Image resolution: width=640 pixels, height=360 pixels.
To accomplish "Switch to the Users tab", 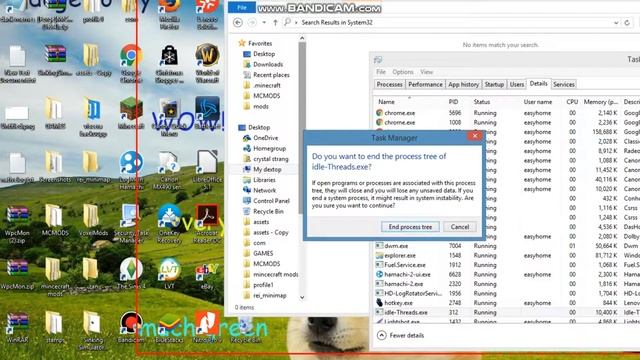I will click(x=516, y=84).
